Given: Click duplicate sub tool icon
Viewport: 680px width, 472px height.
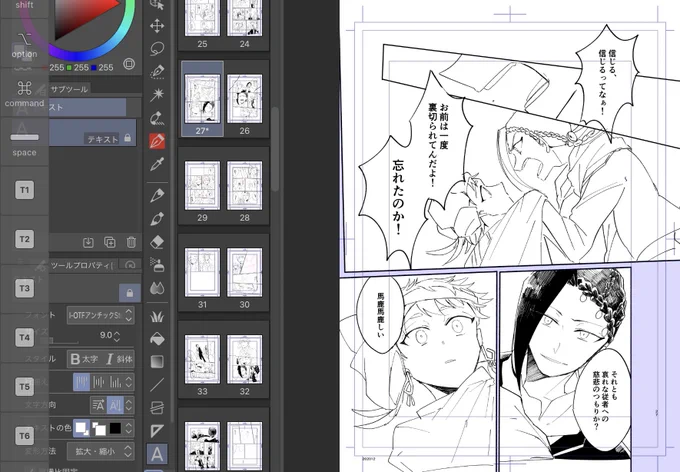Looking at the screenshot, I should tap(110, 242).
